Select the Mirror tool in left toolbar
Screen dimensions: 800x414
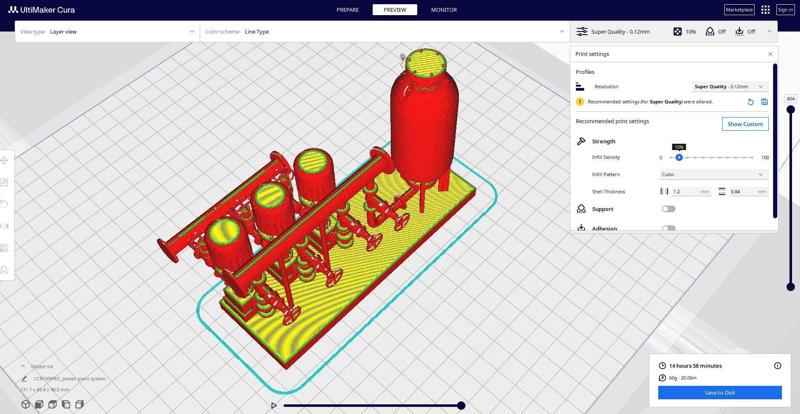[5, 226]
